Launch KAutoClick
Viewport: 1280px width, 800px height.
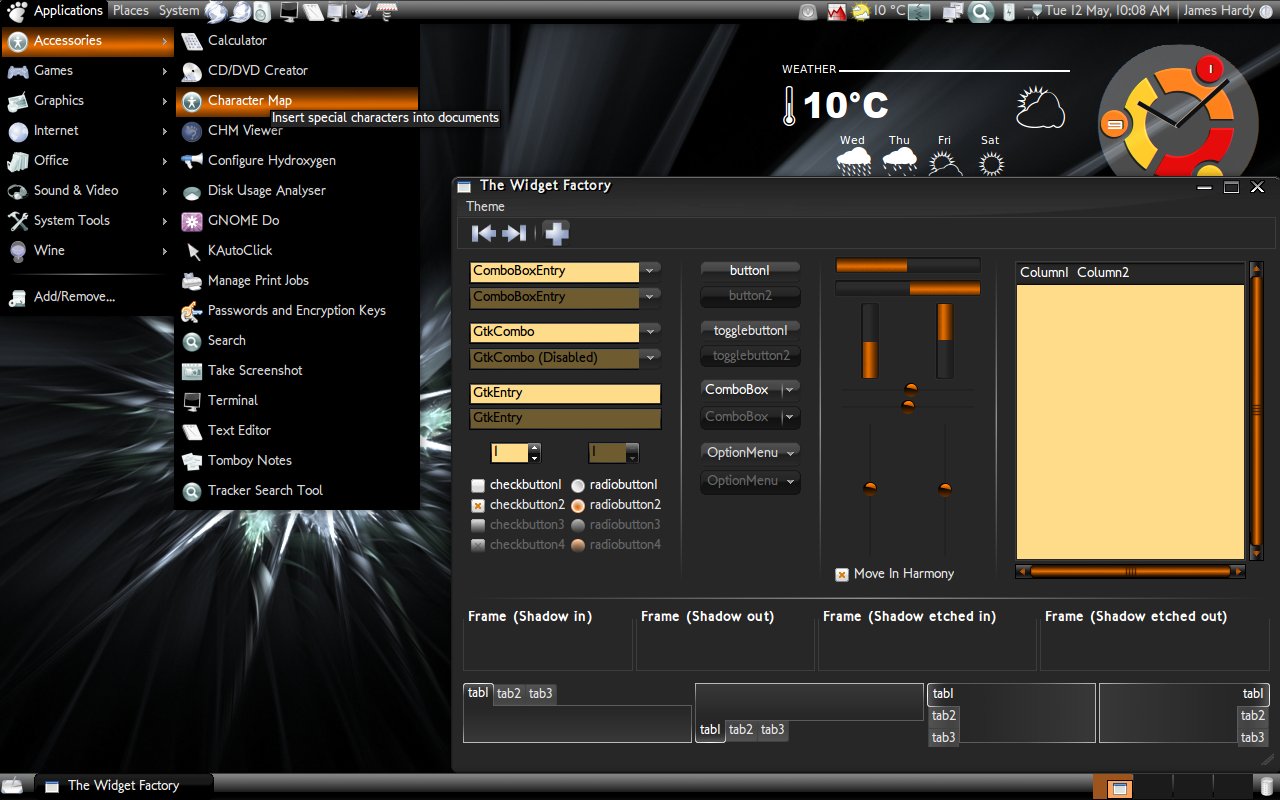tap(297, 250)
